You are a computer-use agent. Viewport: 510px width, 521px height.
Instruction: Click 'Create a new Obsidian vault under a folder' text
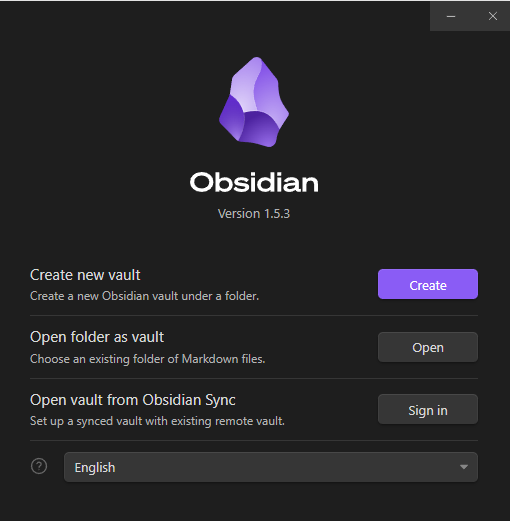coord(144,296)
